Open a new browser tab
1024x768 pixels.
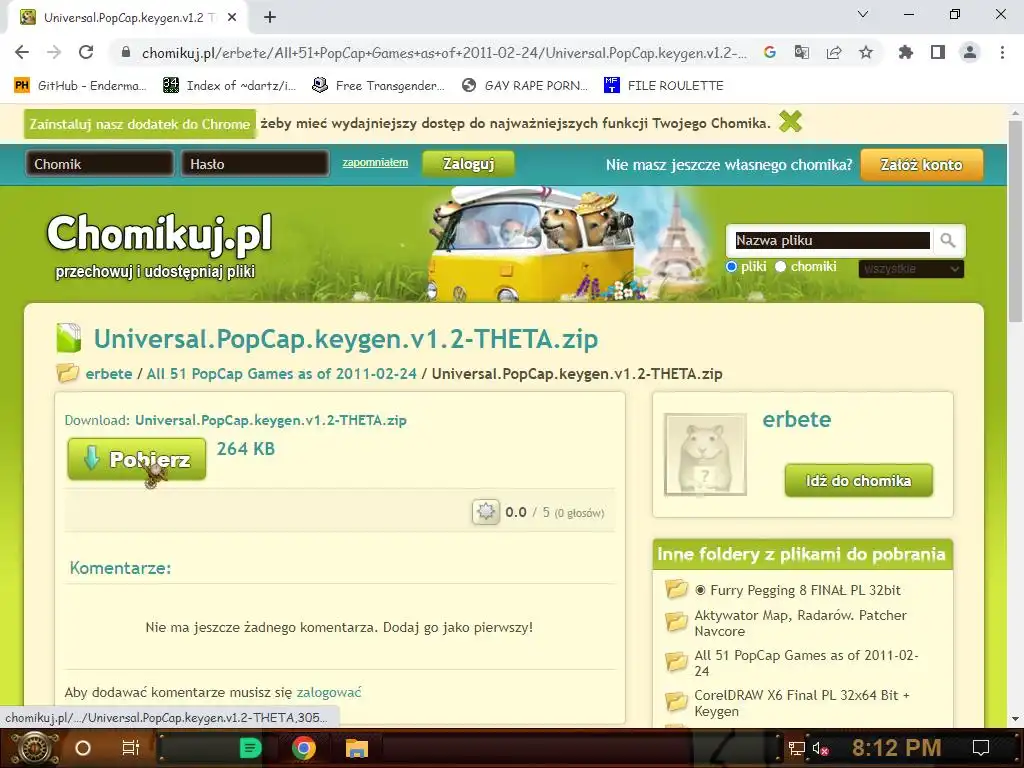[270, 17]
